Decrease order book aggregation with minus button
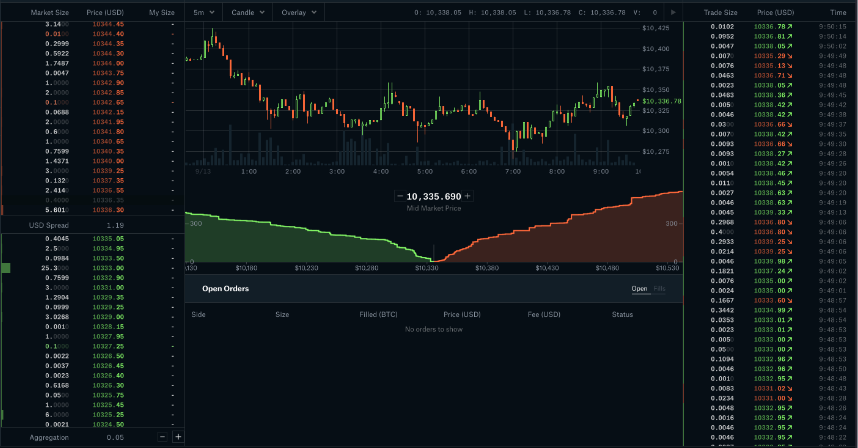Screen dimensions: 858x448 pyautogui.click(x=163, y=437)
